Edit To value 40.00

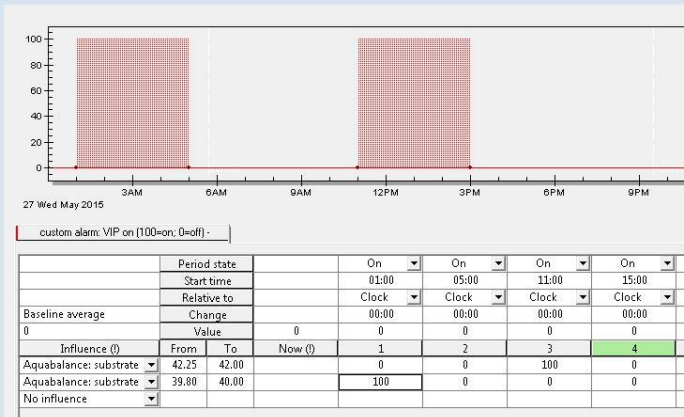[x=230, y=382]
